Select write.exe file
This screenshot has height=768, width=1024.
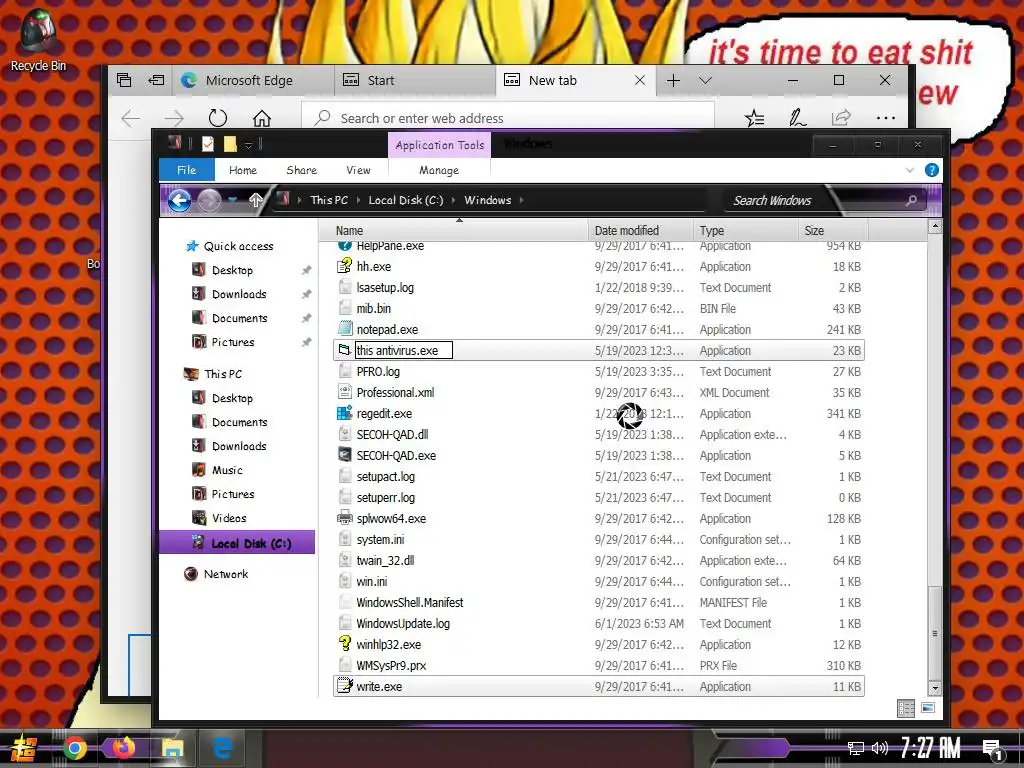(x=379, y=686)
